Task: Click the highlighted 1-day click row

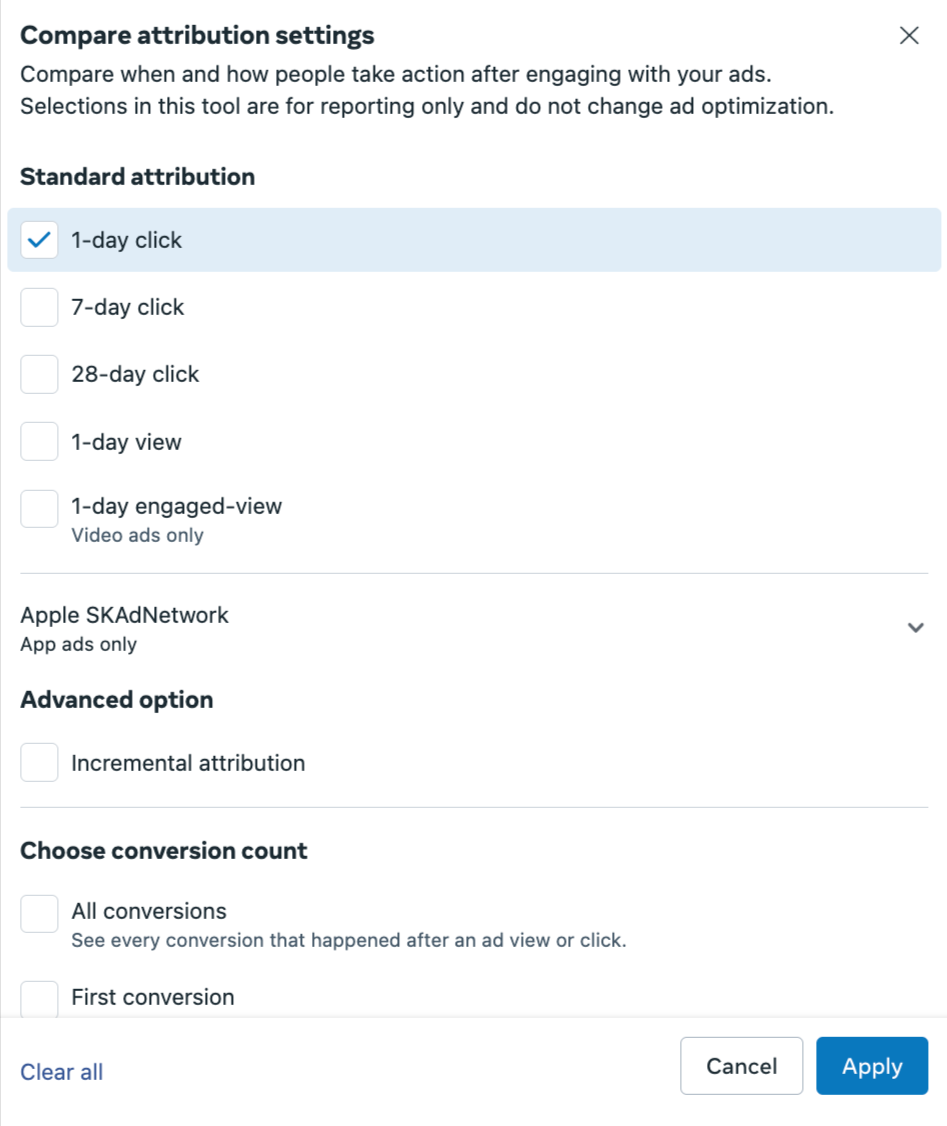Action: [x=474, y=240]
